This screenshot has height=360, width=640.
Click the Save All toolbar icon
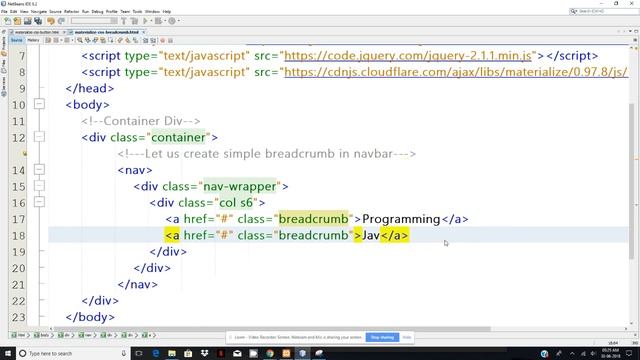point(38,21)
